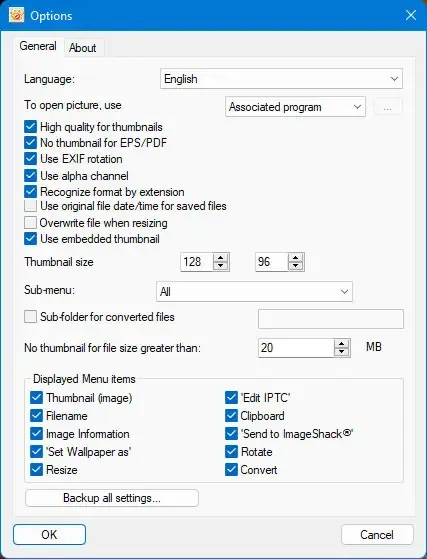Screen dimensions: 427x559
Task: Expand the Sub-menu dropdown set to All
Action: (254, 291)
